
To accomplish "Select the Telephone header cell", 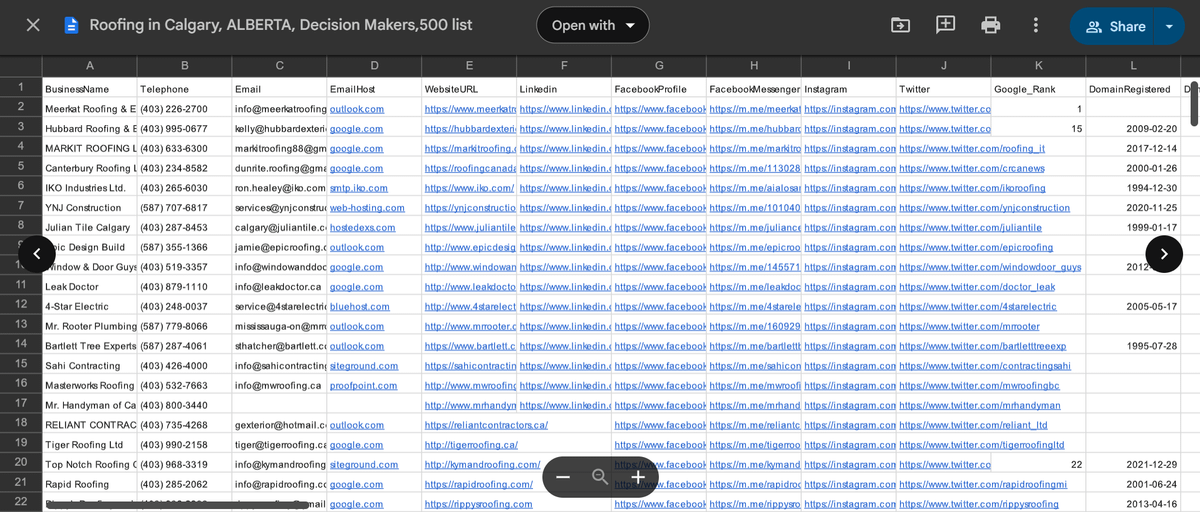I will (184, 89).
